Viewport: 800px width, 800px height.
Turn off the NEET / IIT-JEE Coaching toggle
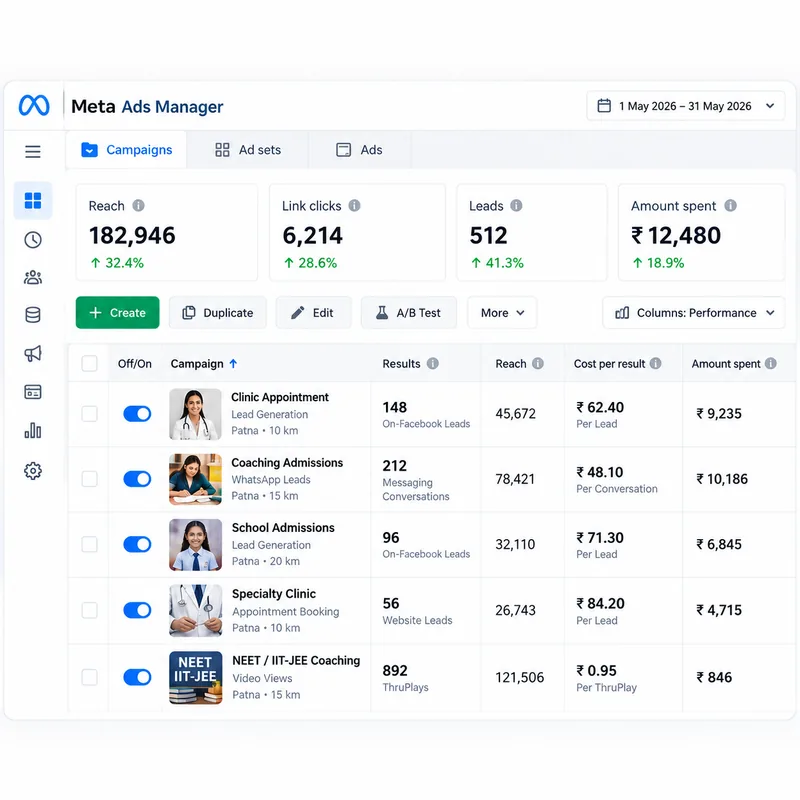tap(137, 677)
